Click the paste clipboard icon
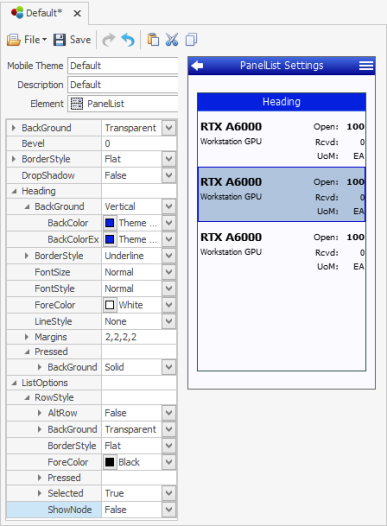 click(x=153, y=40)
